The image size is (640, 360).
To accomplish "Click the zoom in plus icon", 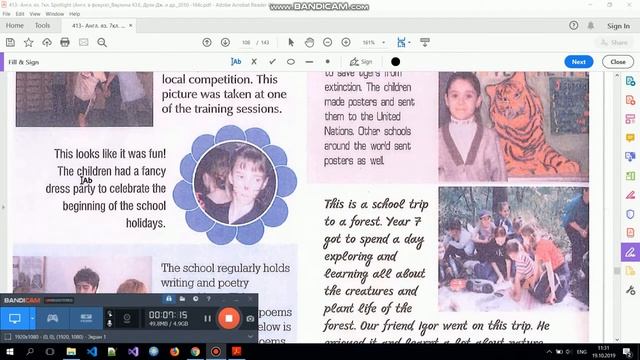I will click(x=346, y=42).
